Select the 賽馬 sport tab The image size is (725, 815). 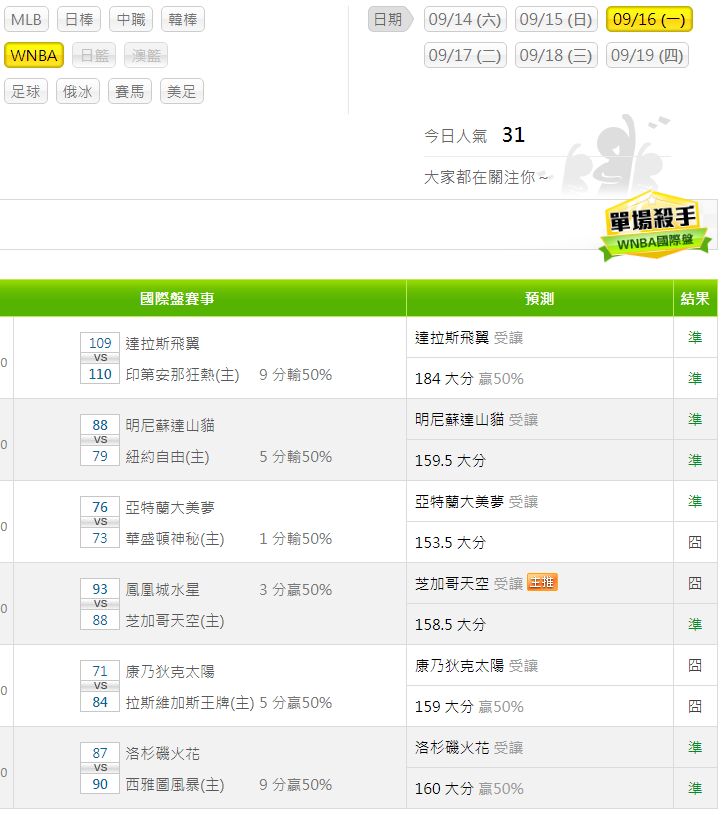pyautogui.click(x=130, y=92)
